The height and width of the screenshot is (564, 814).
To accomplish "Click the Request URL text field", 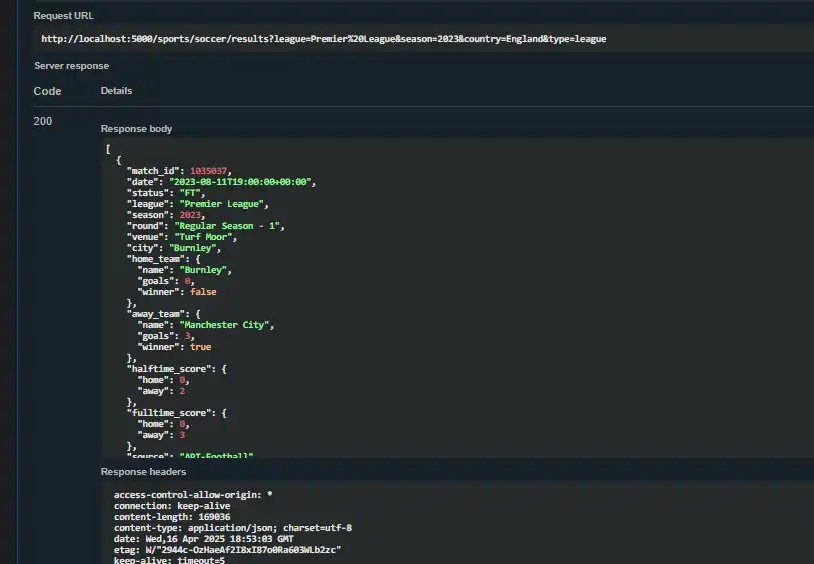I will point(323,39).
